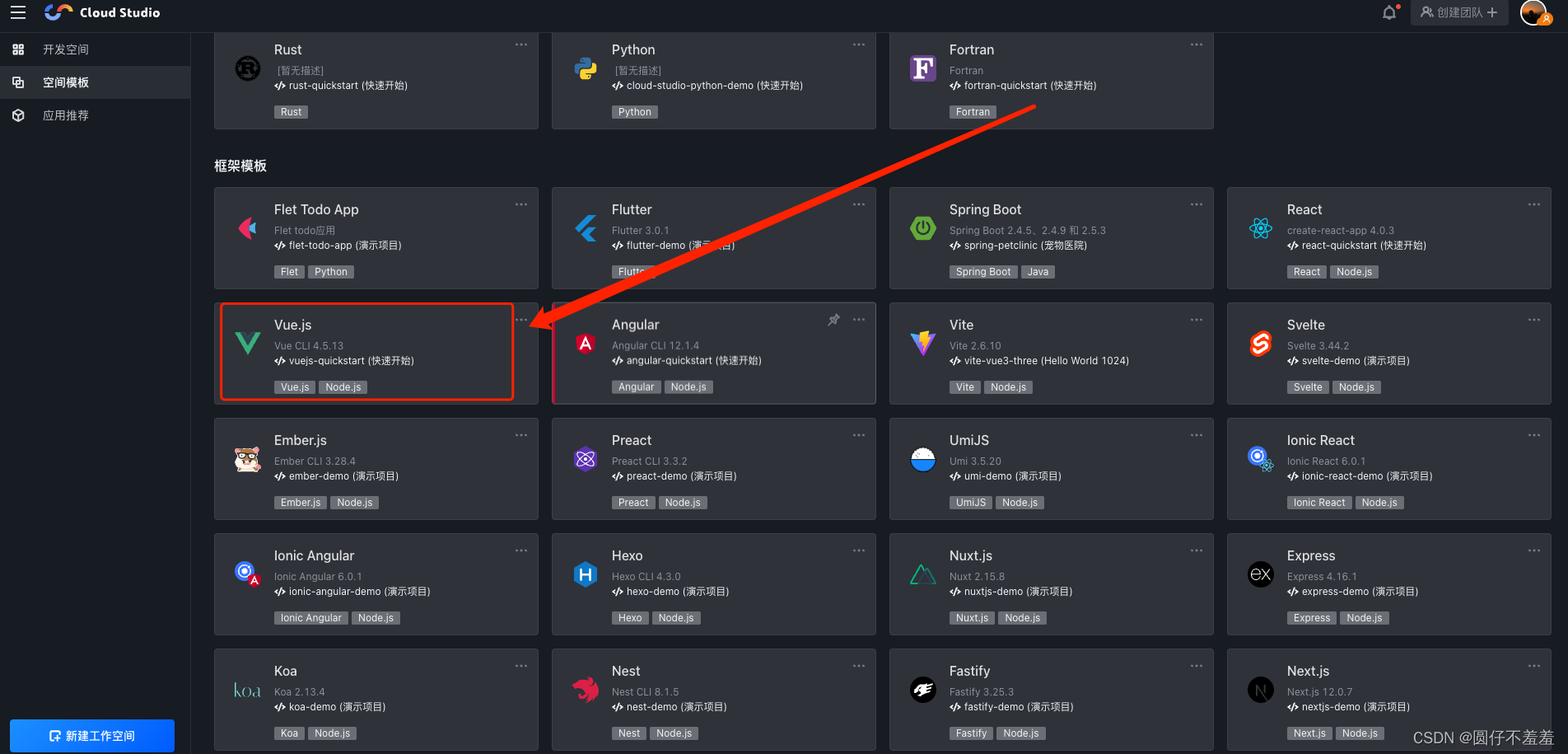
Task: Pin the Angular template card
Action: click(x=833, y=320)
